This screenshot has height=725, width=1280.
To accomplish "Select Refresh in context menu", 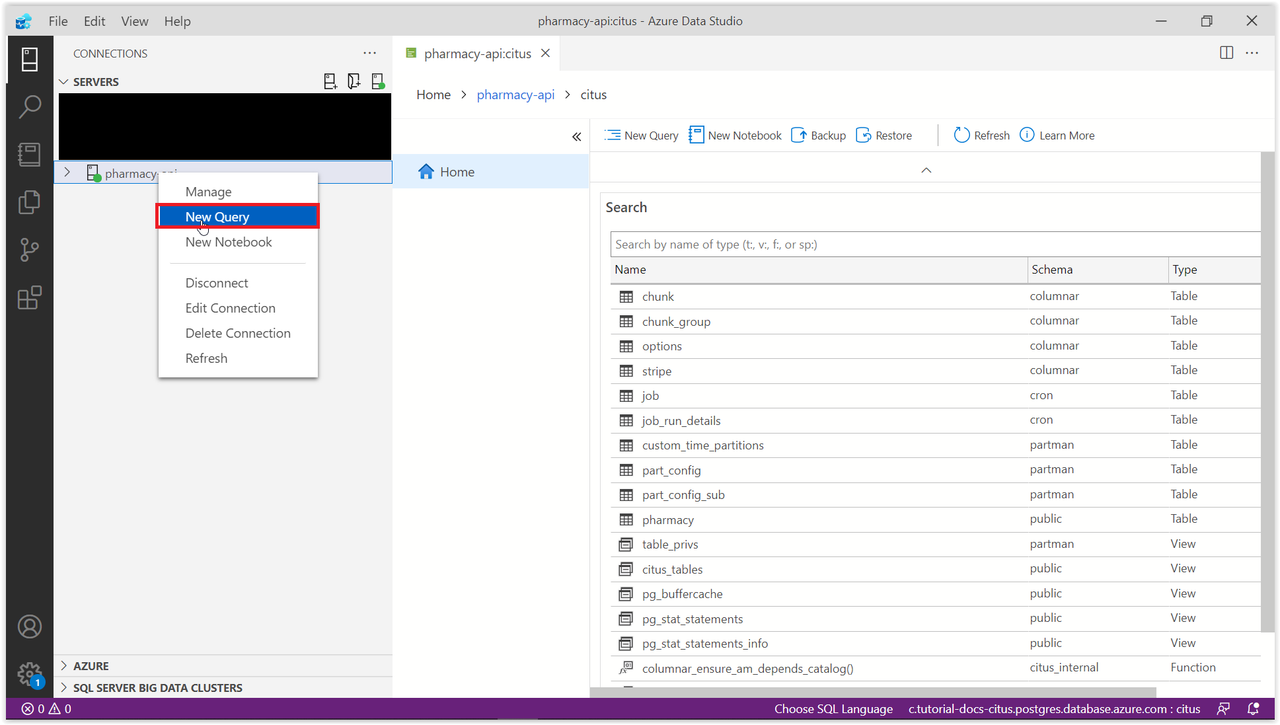I will point(238,358).
